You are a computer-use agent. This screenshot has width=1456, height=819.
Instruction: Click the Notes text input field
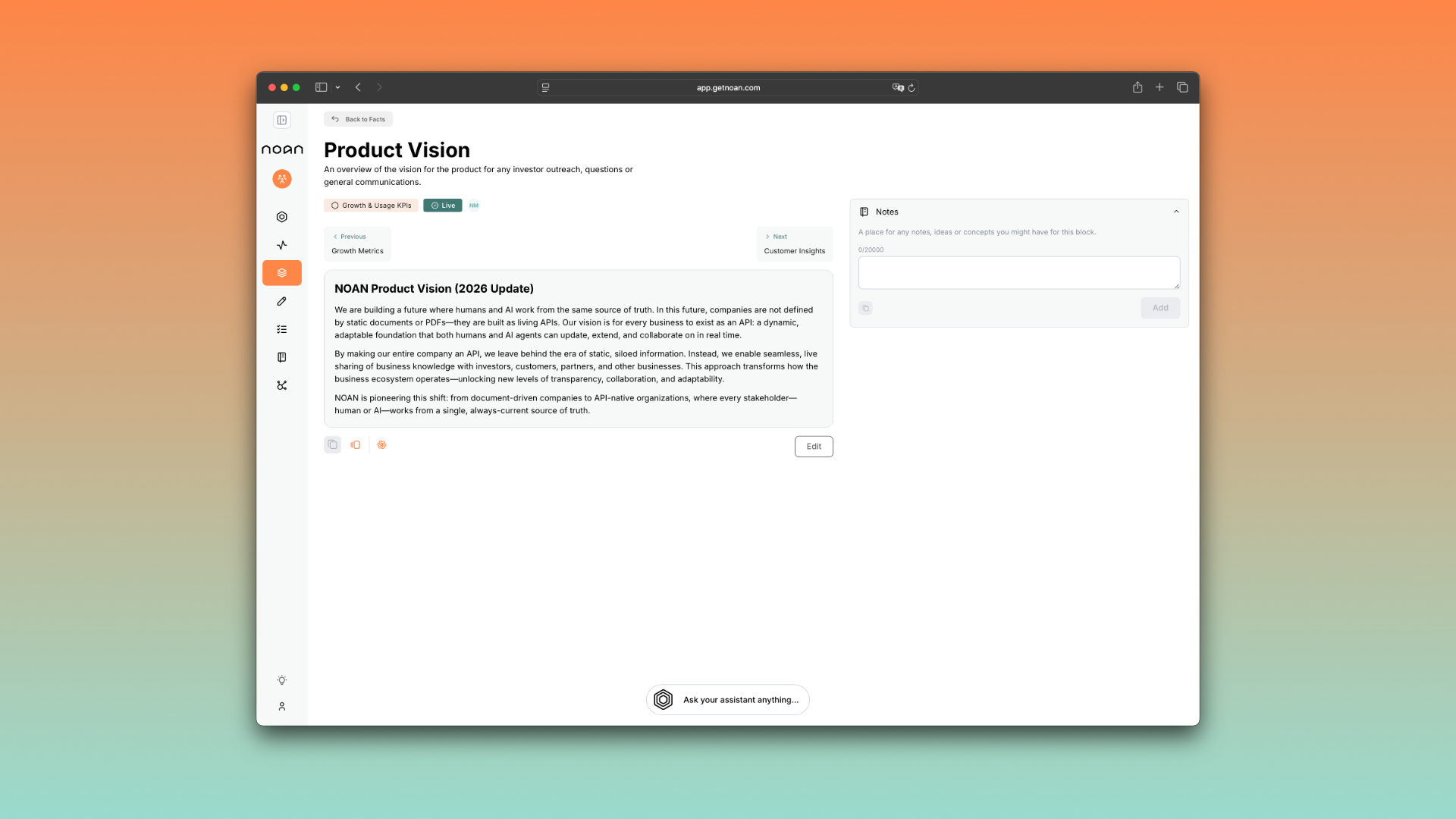(1018, 272)
